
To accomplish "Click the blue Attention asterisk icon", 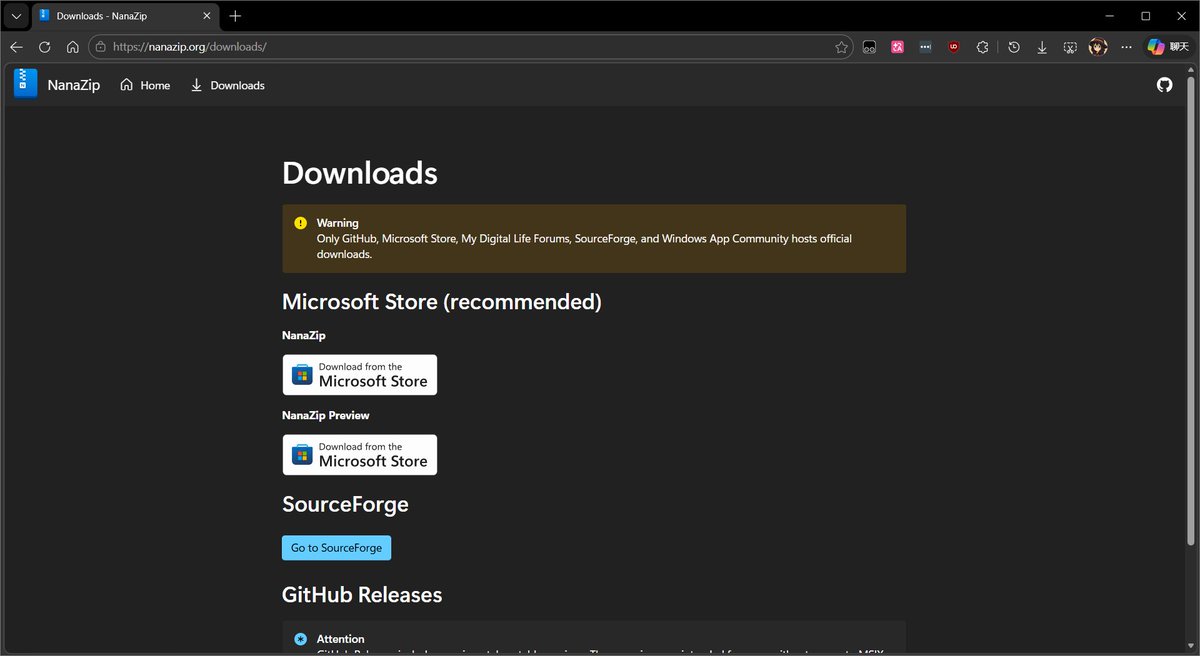I will (301, 639).
